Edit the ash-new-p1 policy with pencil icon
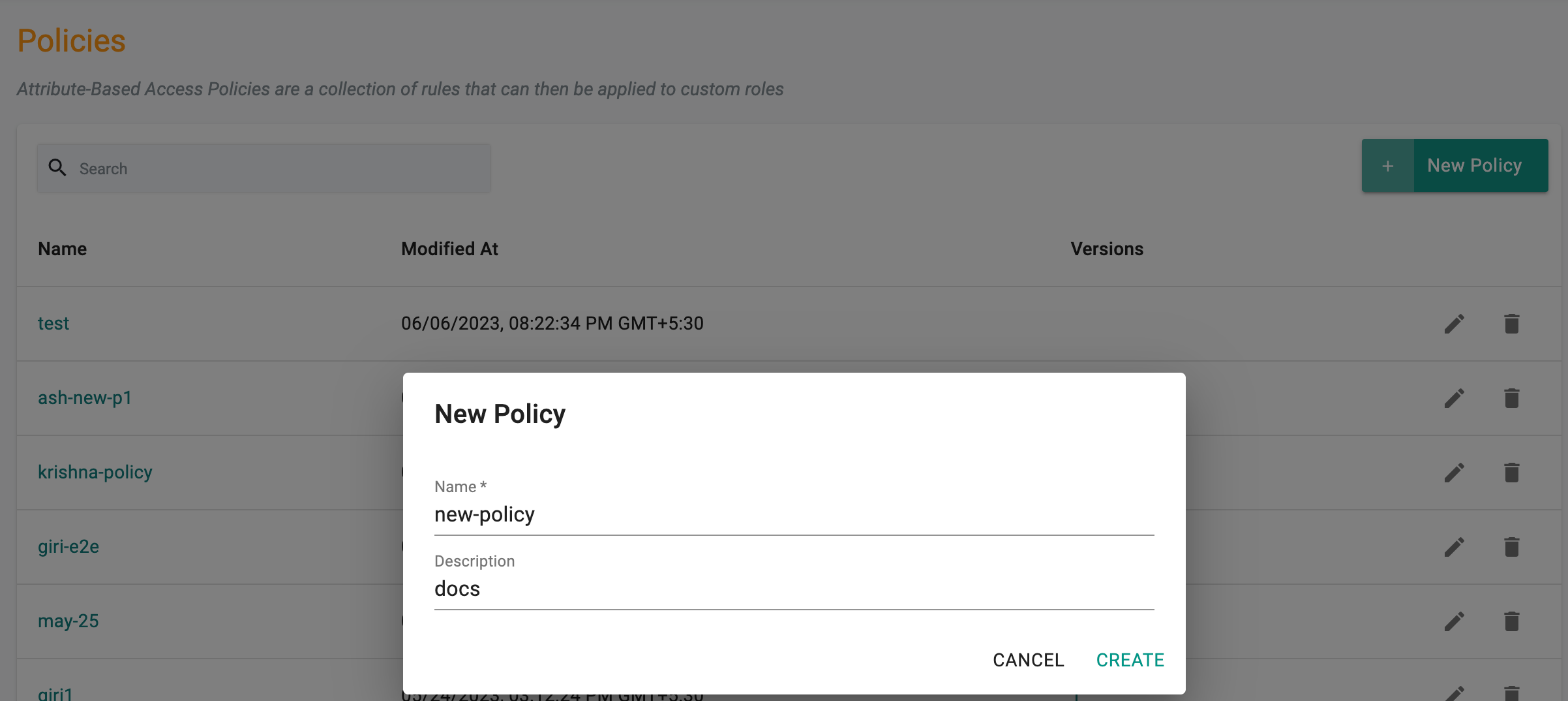 [1454, 398]
